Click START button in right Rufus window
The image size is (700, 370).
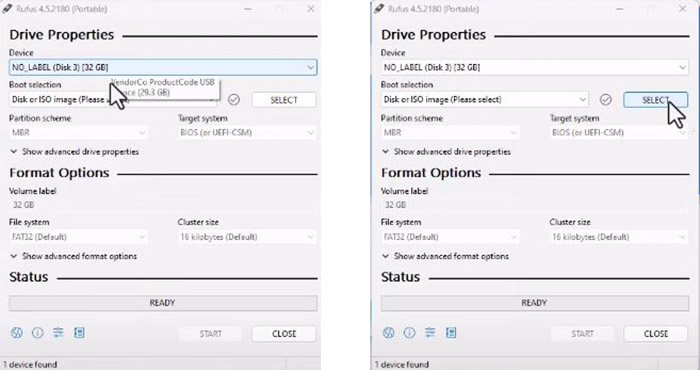coord(583,334)
